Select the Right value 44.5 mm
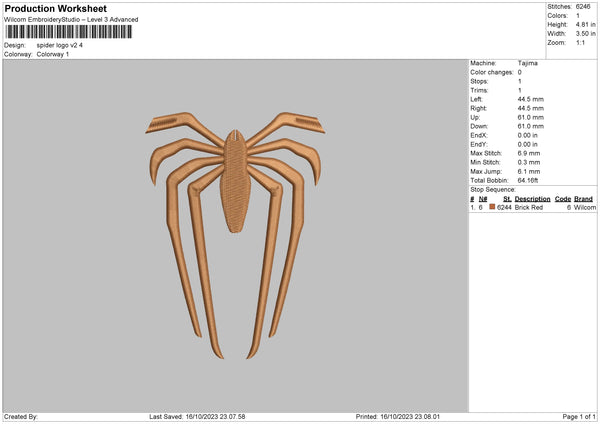This screenshot has width=600, height=424. tap(531, 108)
